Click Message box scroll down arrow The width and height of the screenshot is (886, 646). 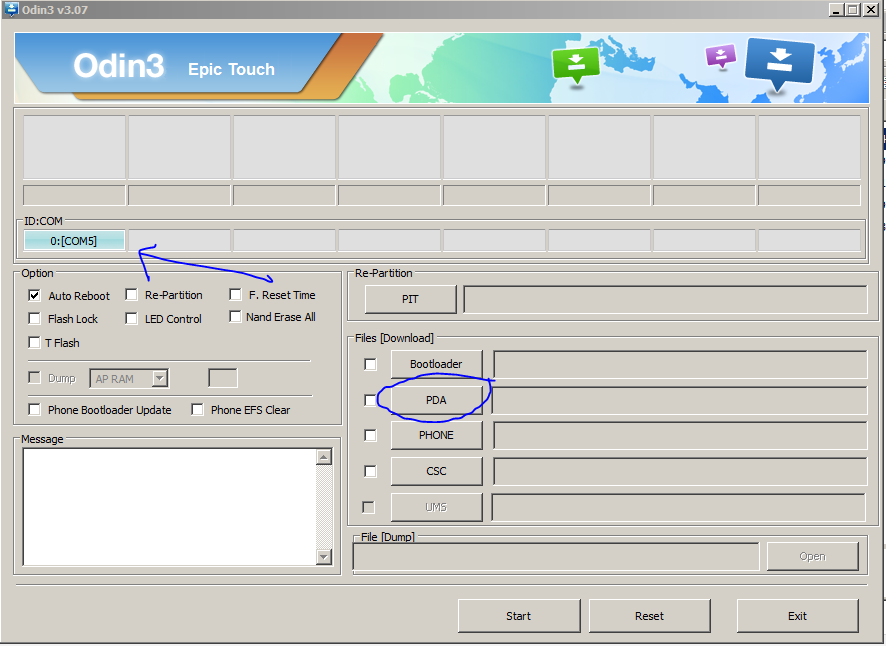(x=324, y=557)
